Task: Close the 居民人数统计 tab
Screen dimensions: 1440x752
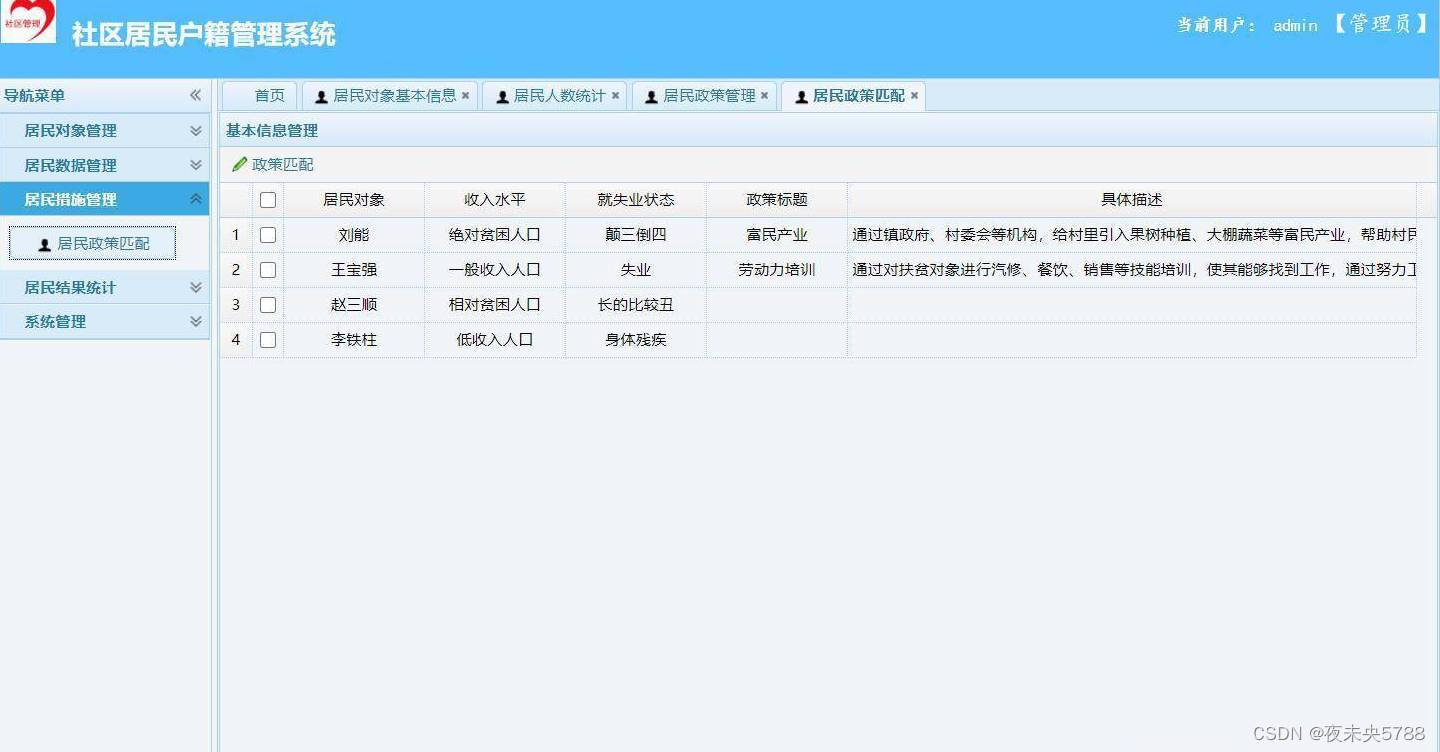Action: (x=615, y=96)
